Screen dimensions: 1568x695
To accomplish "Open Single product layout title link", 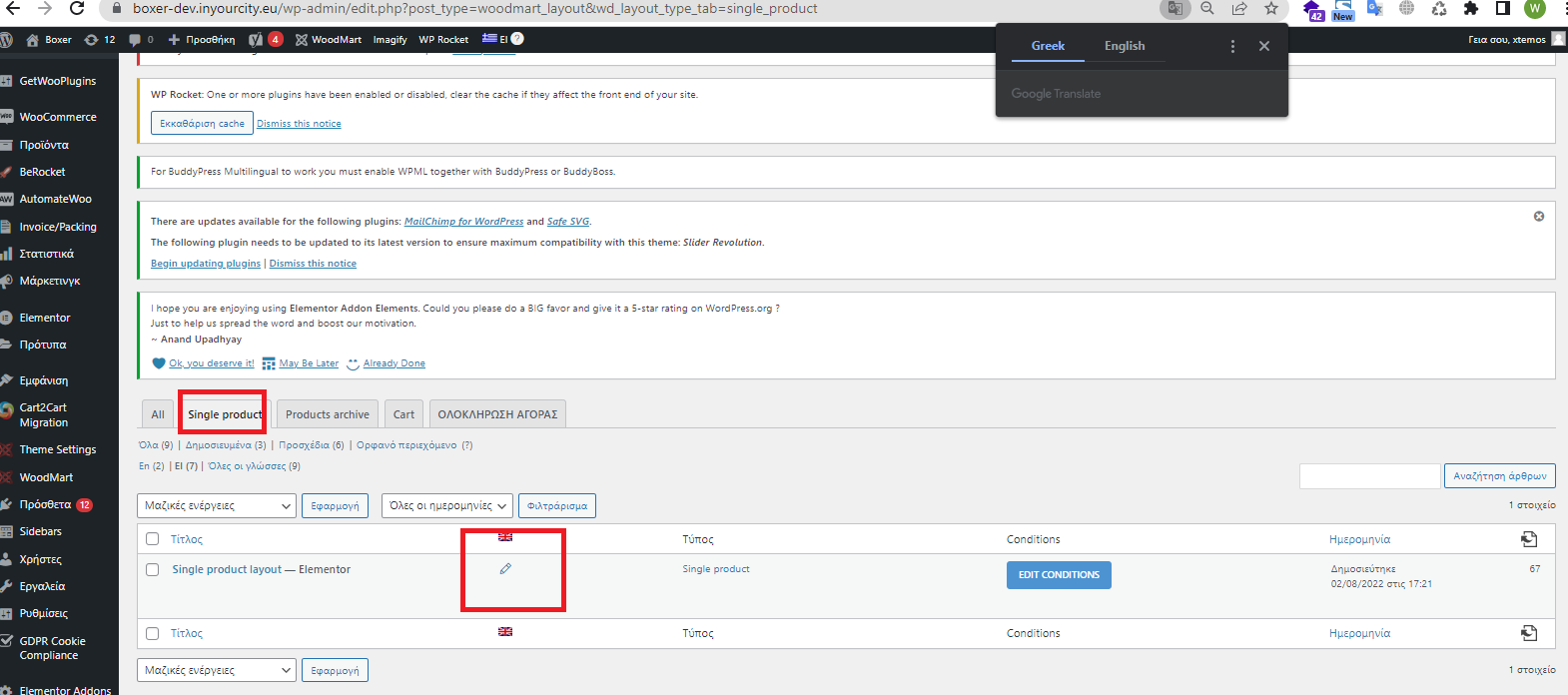I will pyautogui.click(x=227, y=569).
